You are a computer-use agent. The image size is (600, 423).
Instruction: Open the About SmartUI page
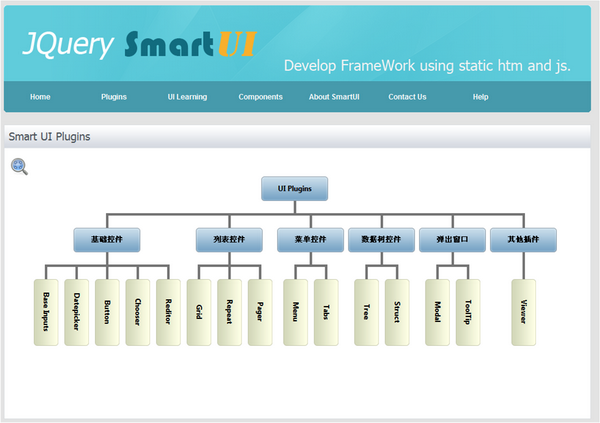334,97
